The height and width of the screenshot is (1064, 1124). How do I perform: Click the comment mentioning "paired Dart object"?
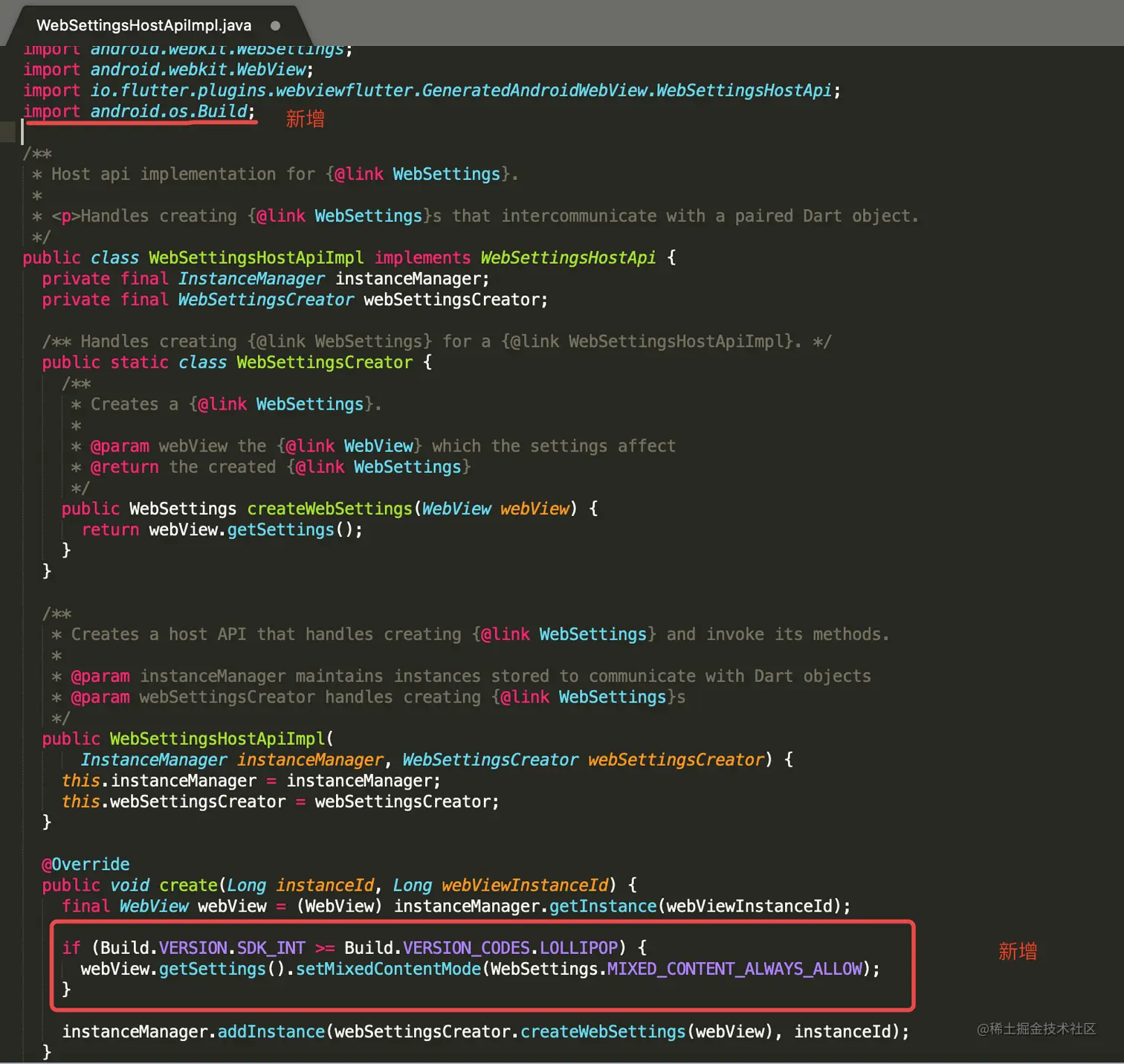point(476,216)
